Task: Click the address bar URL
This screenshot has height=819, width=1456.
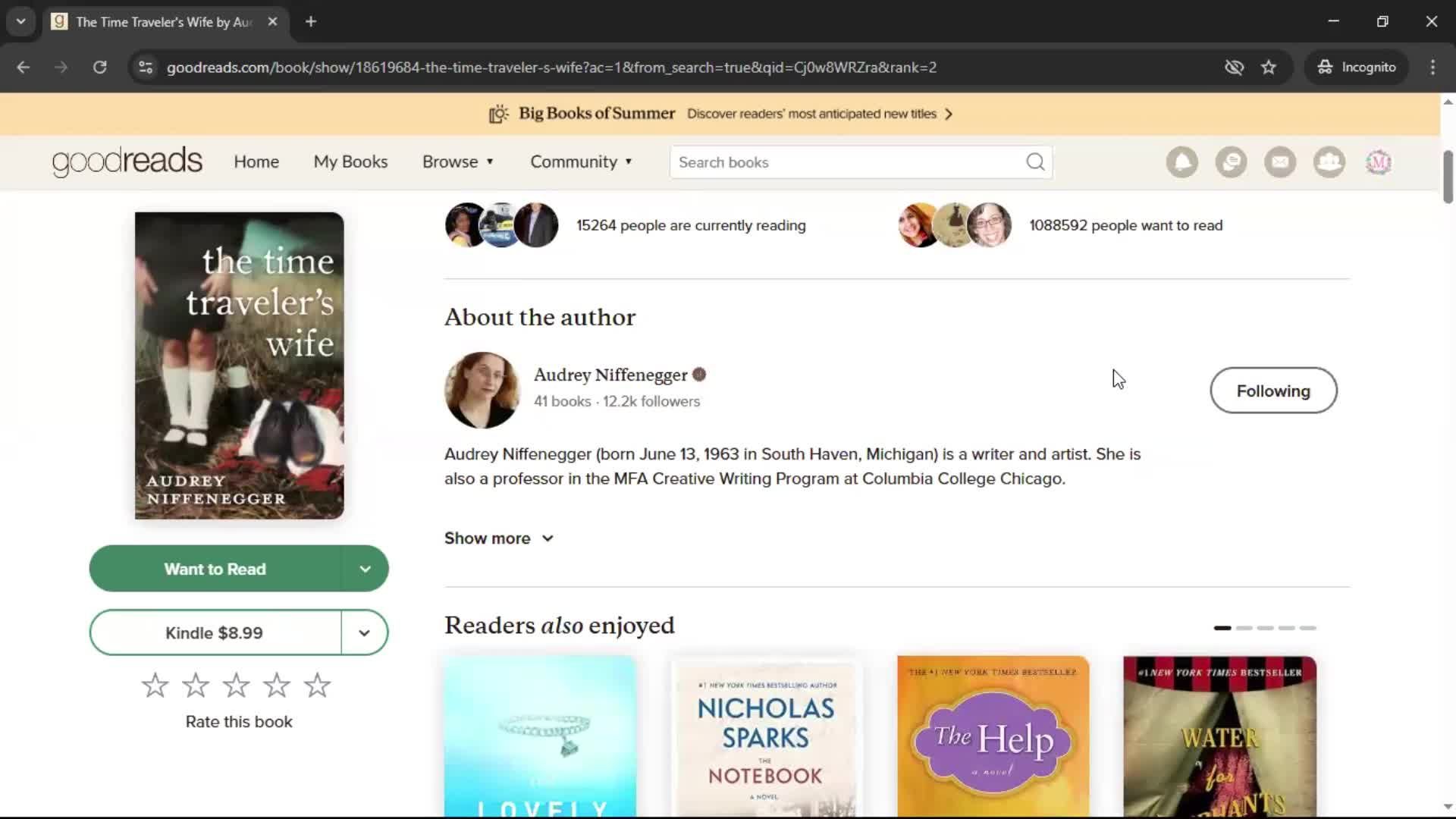Action: pyautogui.click(x=551, y=67)
